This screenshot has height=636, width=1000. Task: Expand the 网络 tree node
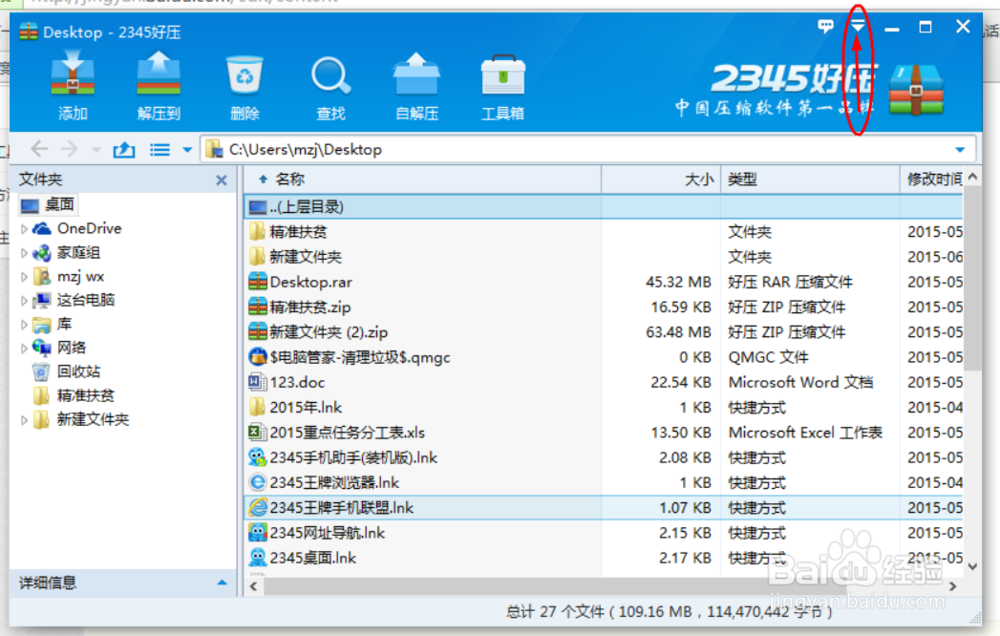point(24,348)
